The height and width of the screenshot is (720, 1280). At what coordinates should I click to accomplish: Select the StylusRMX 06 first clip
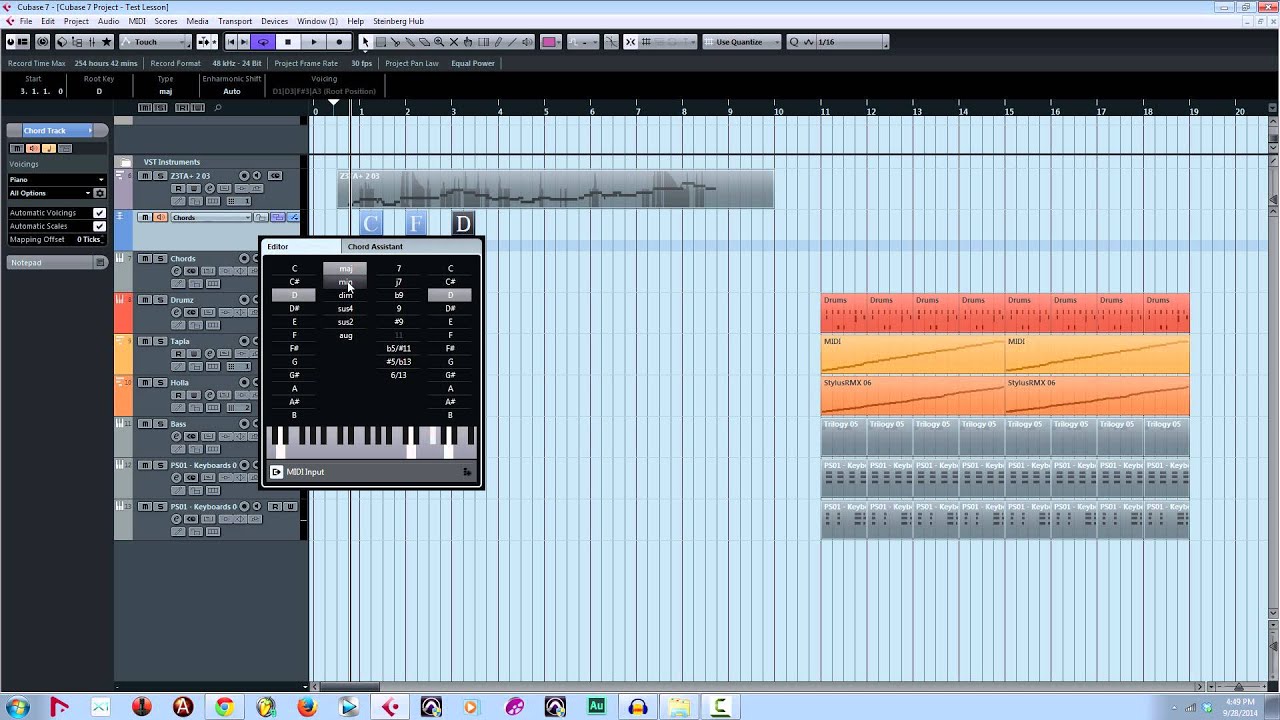pyautogui.click(x=913, y=396)
